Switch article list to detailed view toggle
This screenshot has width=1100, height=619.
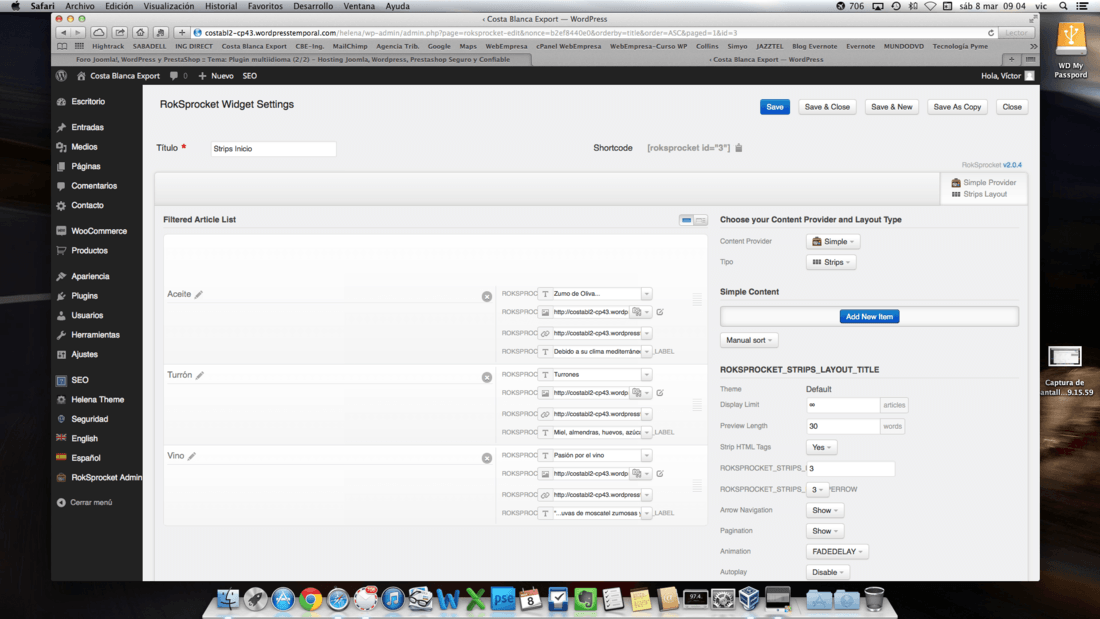(x=700, y=220)
